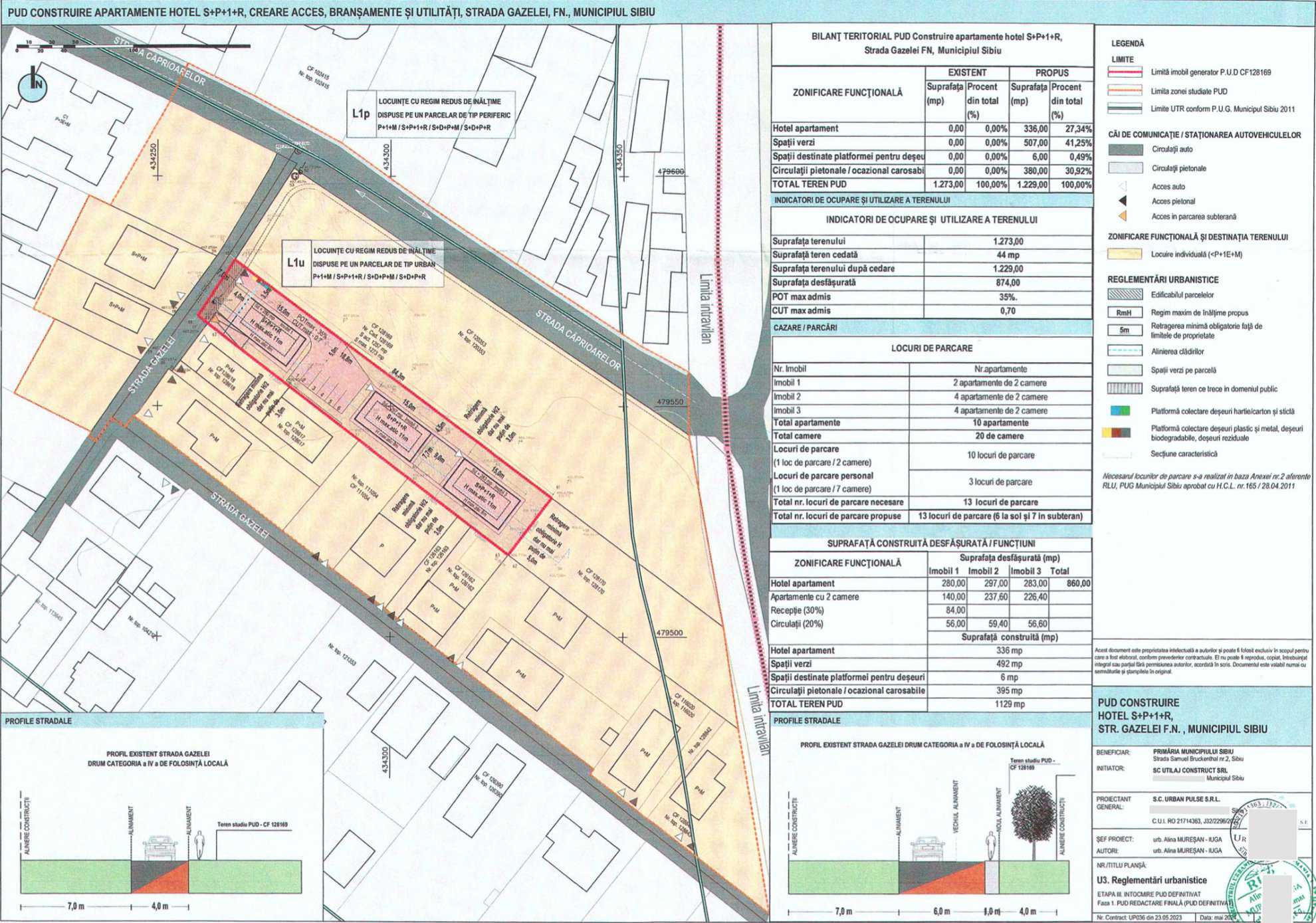Click the 27,34% cell in the bilanț table
This screenshot has width=1316, height=923.
[1071, 129]
